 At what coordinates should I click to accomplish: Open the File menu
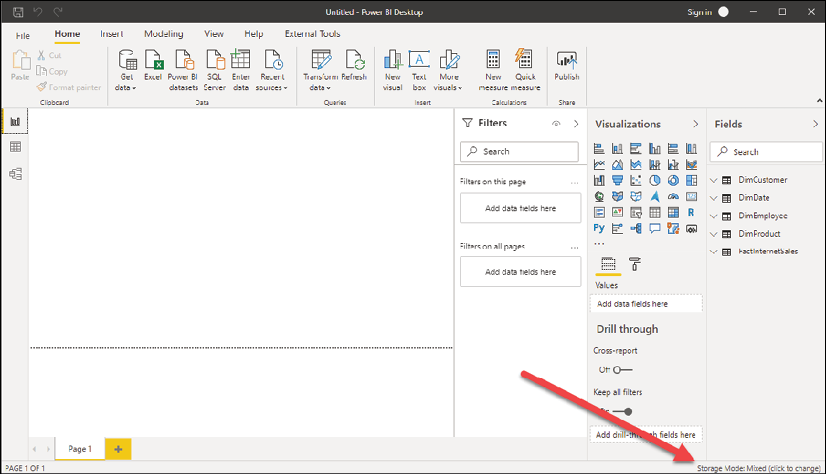23,35
